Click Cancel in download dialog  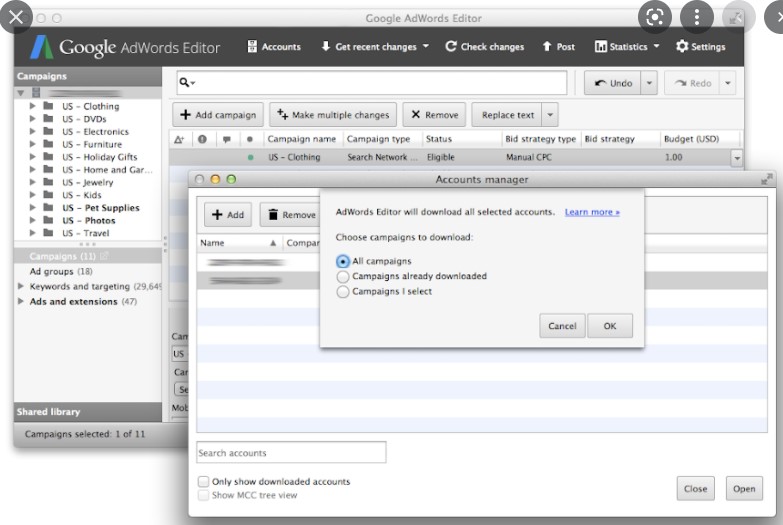(x=562, y=326)
